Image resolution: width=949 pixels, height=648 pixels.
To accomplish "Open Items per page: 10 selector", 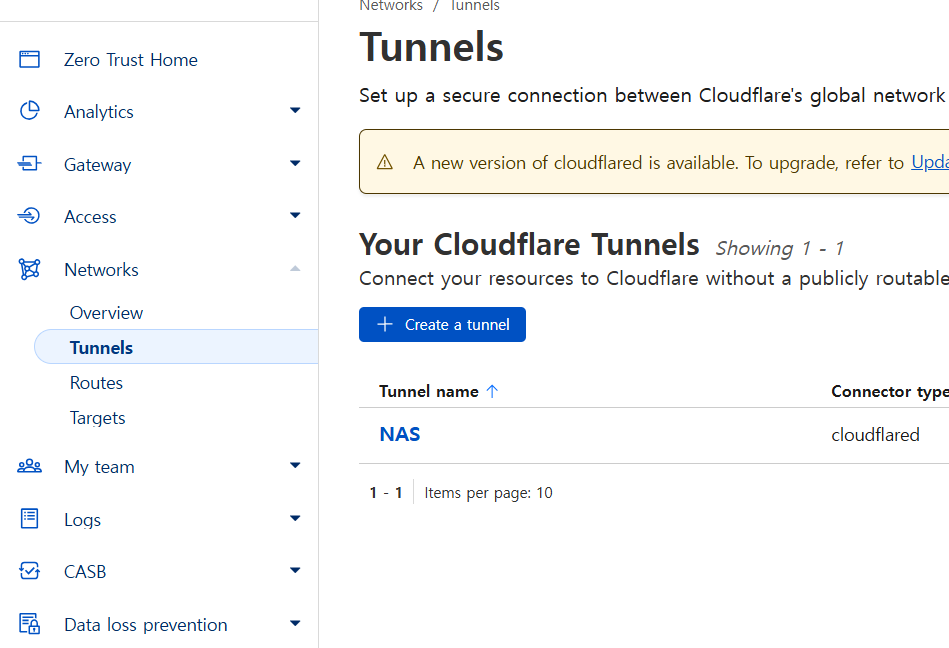I will (x=488, y=493).
